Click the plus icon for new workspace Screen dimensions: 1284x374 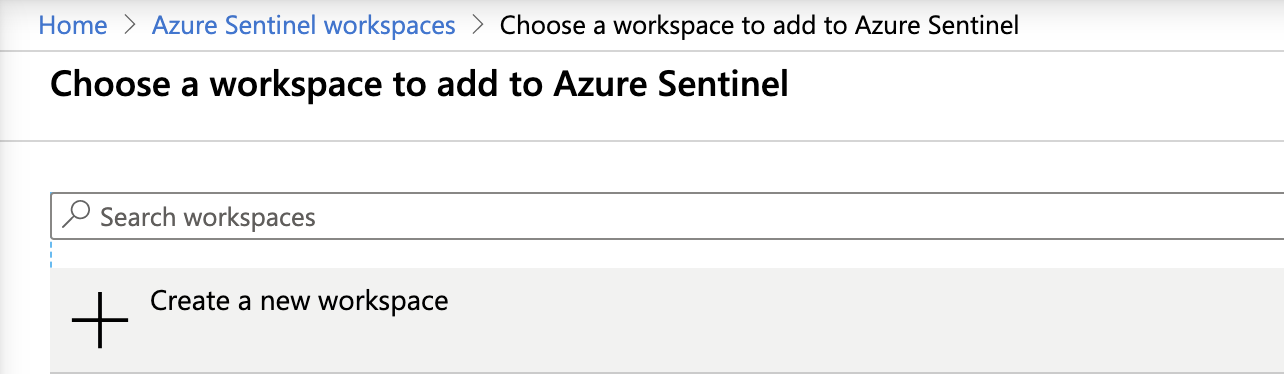point(100,320)
